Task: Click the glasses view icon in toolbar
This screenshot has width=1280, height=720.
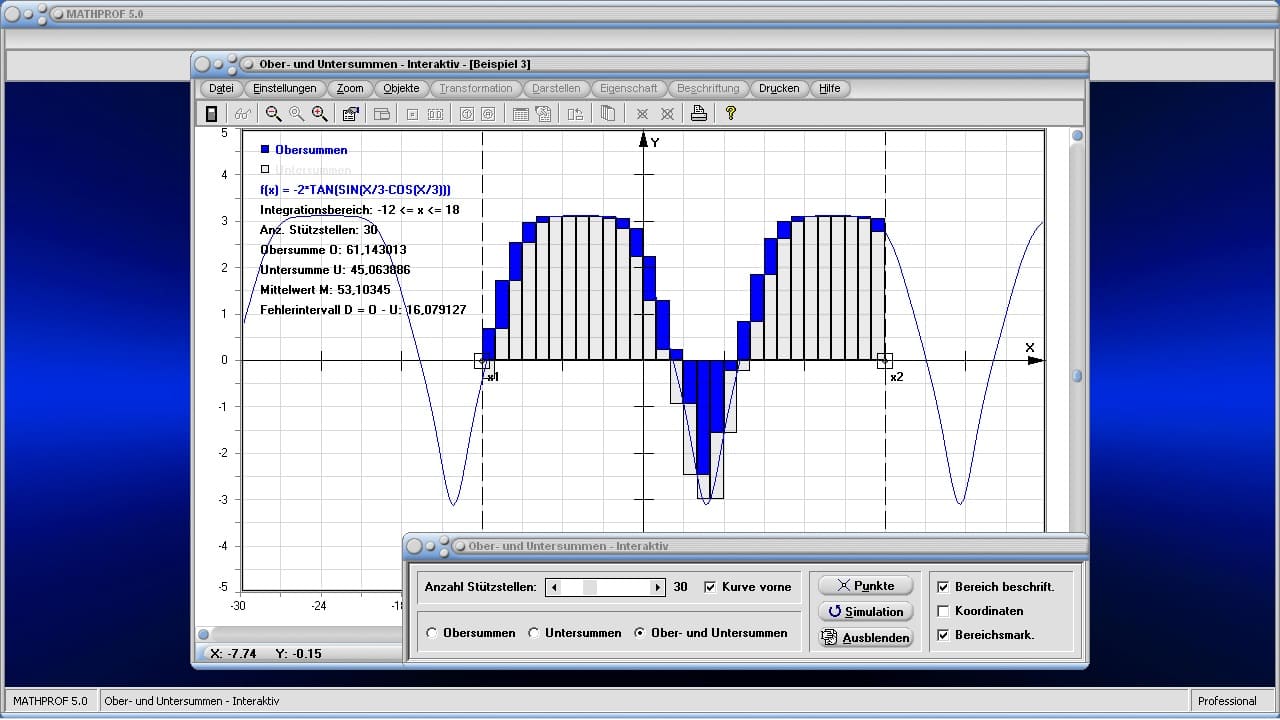Action: tap(243, 114)
